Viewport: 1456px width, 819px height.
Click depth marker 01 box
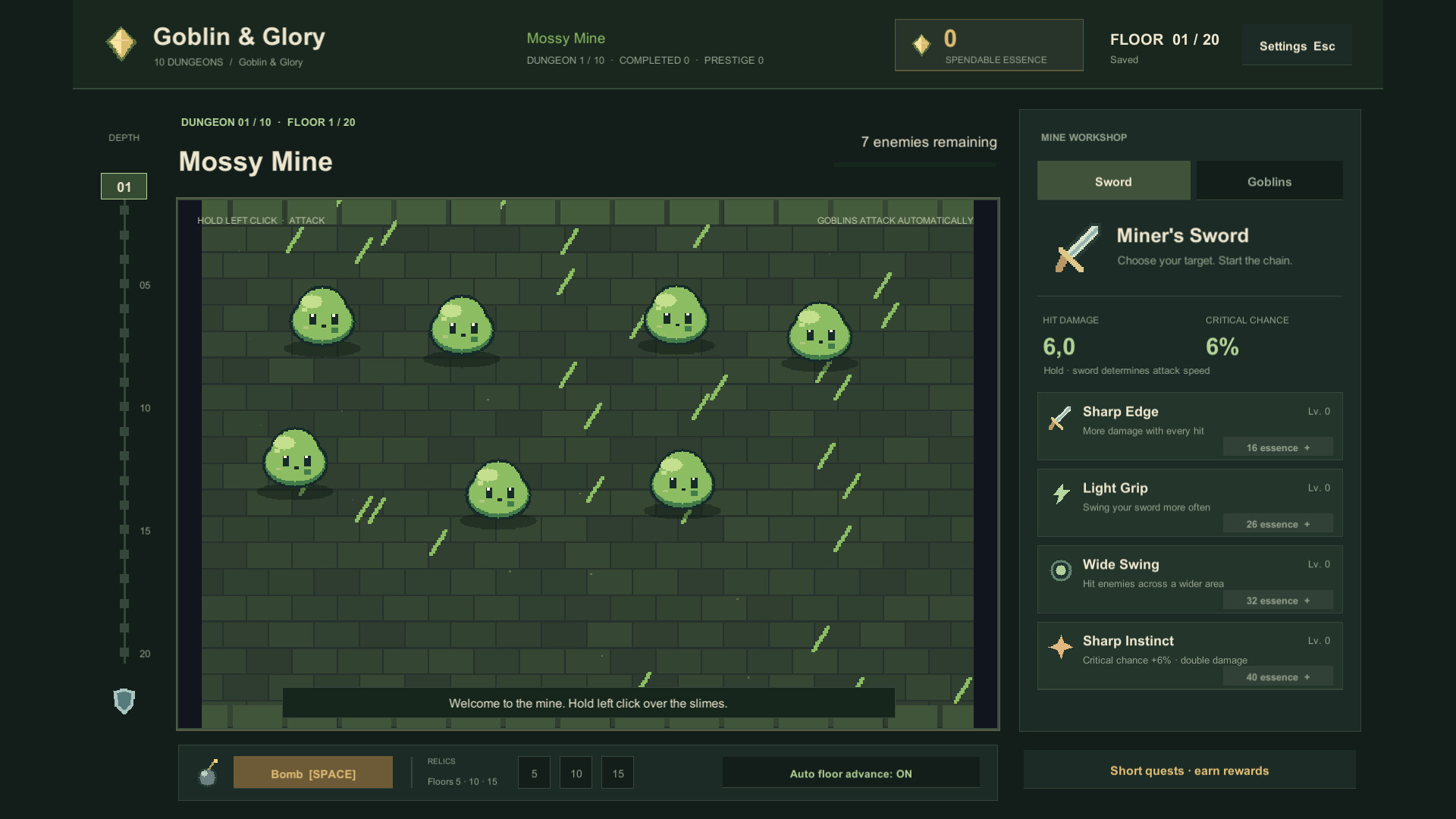pyautogui.click(x=124, y=187)
